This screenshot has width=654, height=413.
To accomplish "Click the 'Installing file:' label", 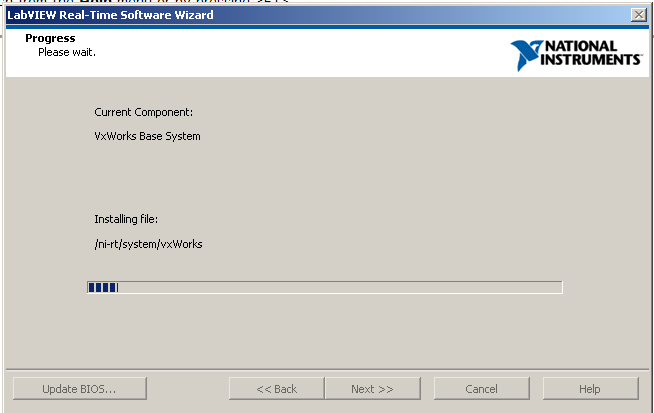I will (x=126, y=219).
